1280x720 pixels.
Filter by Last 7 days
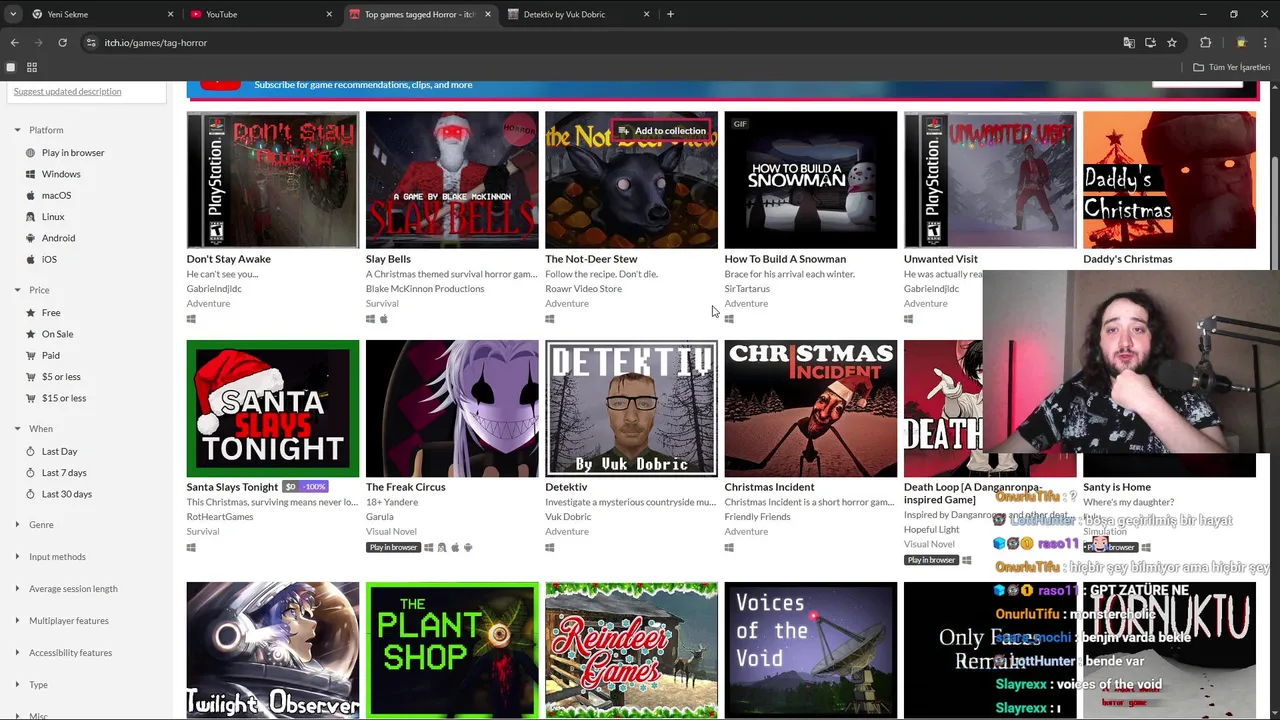64,473
